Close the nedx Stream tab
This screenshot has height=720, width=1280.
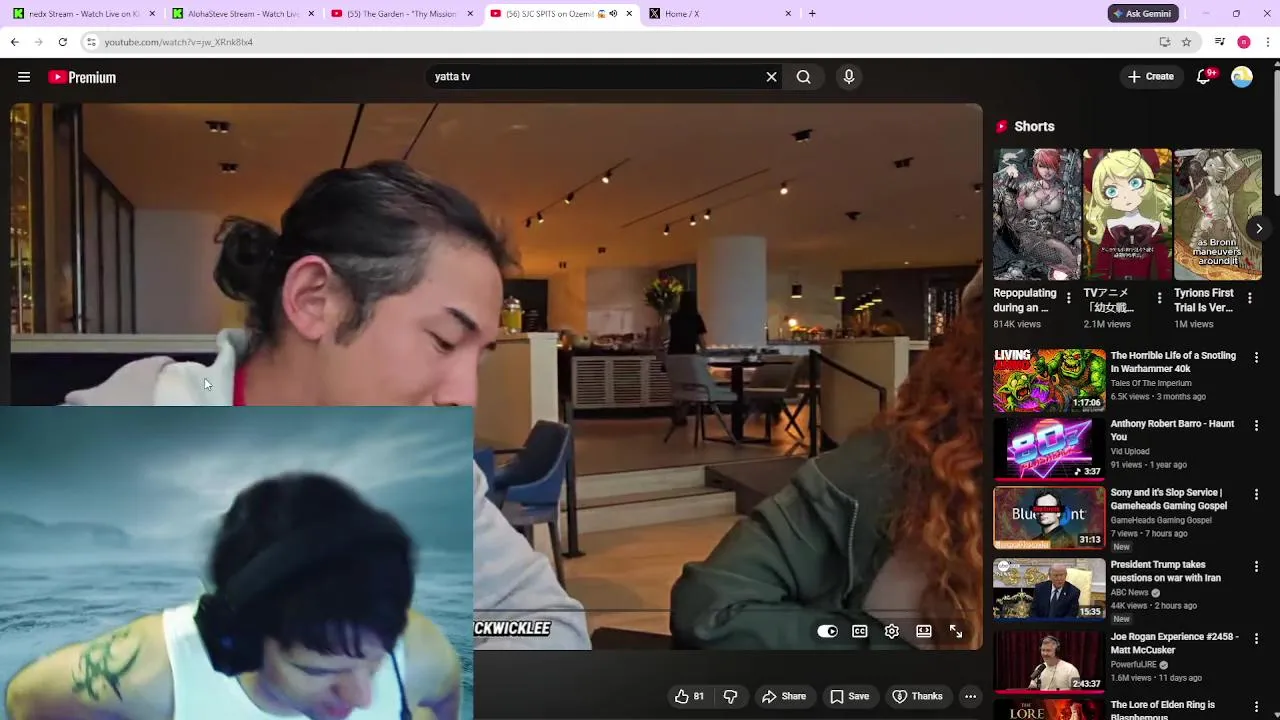tap(152, 14)
